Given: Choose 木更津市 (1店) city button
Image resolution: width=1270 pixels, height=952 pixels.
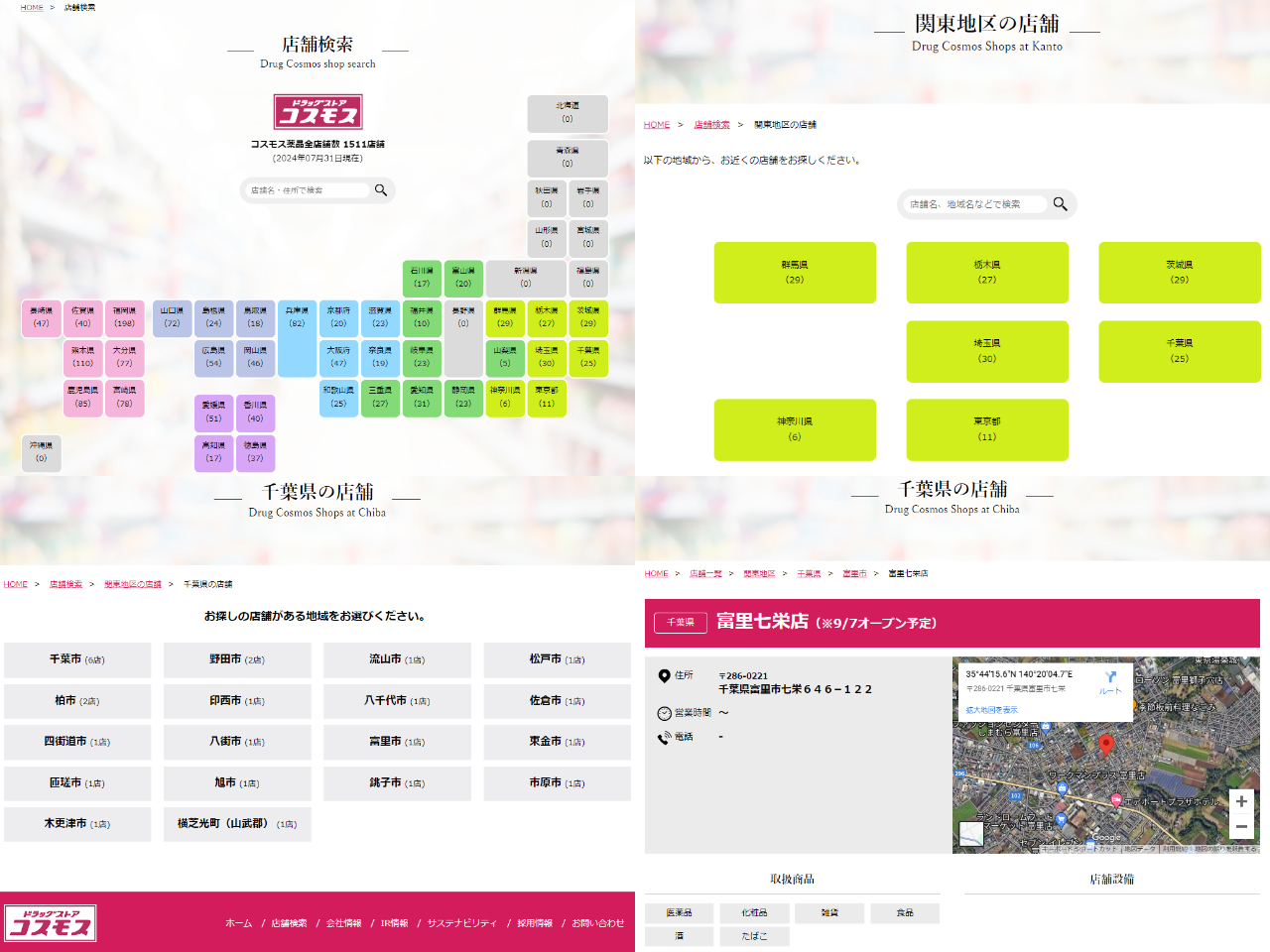Looking at the screenshot, I should (77, 824).
